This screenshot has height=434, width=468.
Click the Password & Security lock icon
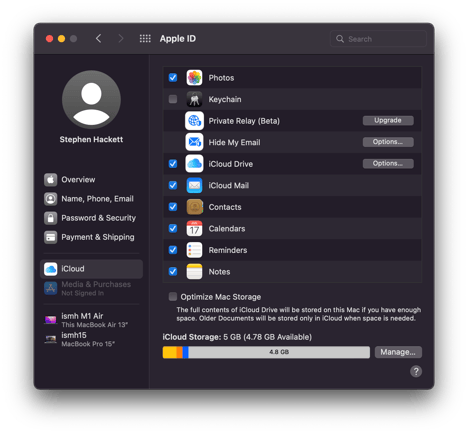[51, 218]
